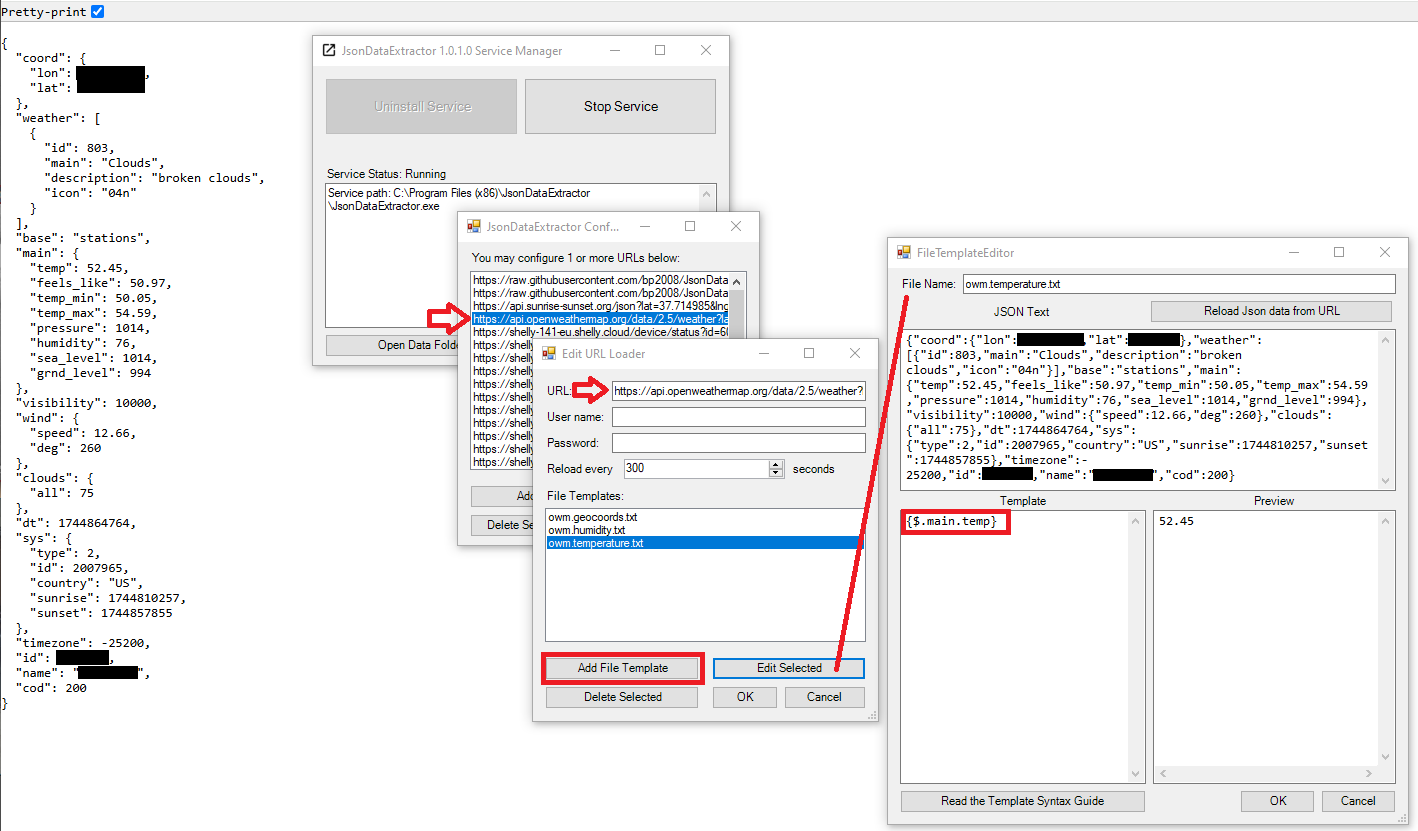This screenshot has height=831, width=1418.
Task: Click the Edit URL Loader window icon
Action: [549, 354]
